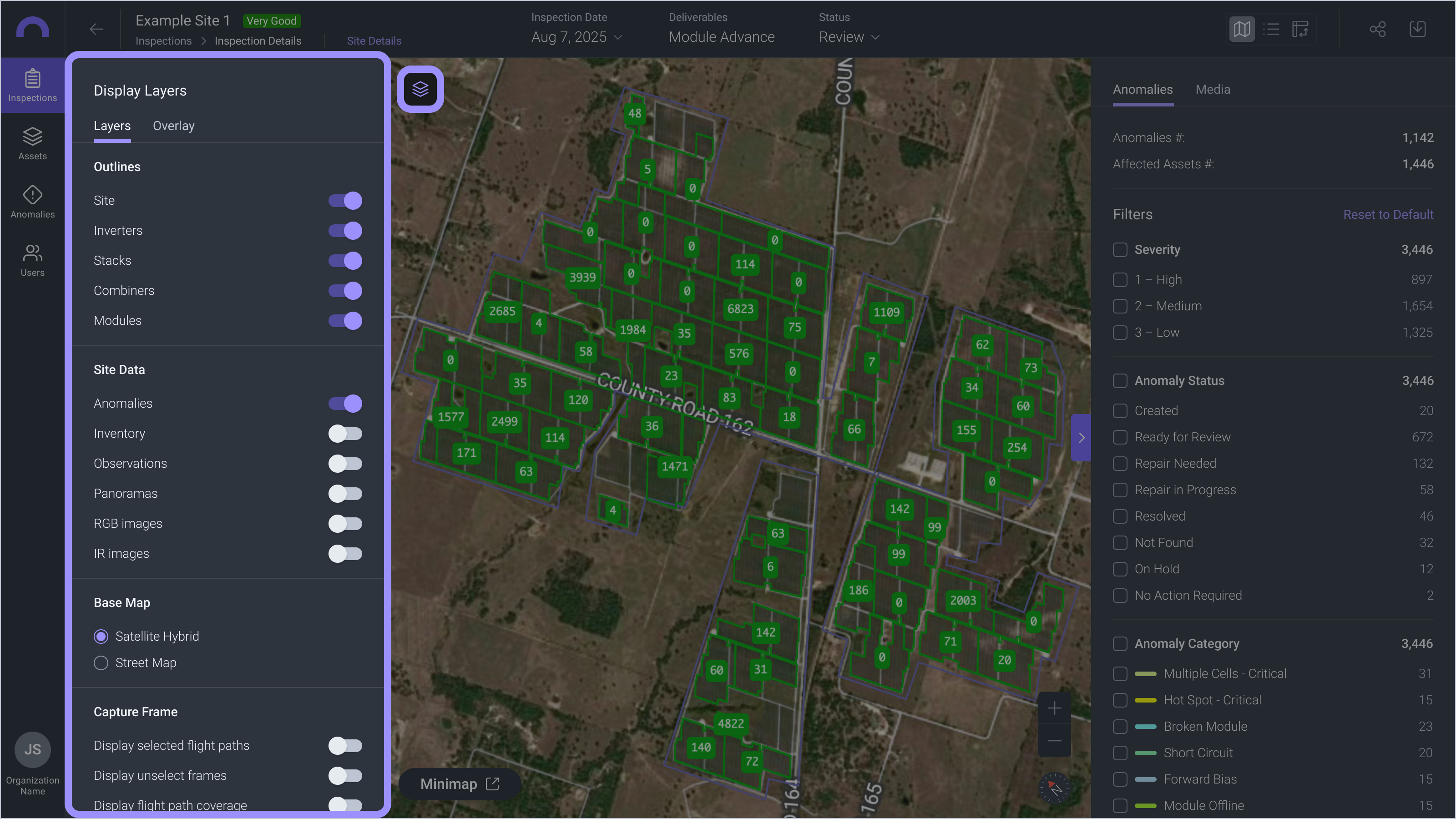This screenshot has width=1456, height=819.
Task: Open Assets in the sidebar
Action: pos(32,144)
